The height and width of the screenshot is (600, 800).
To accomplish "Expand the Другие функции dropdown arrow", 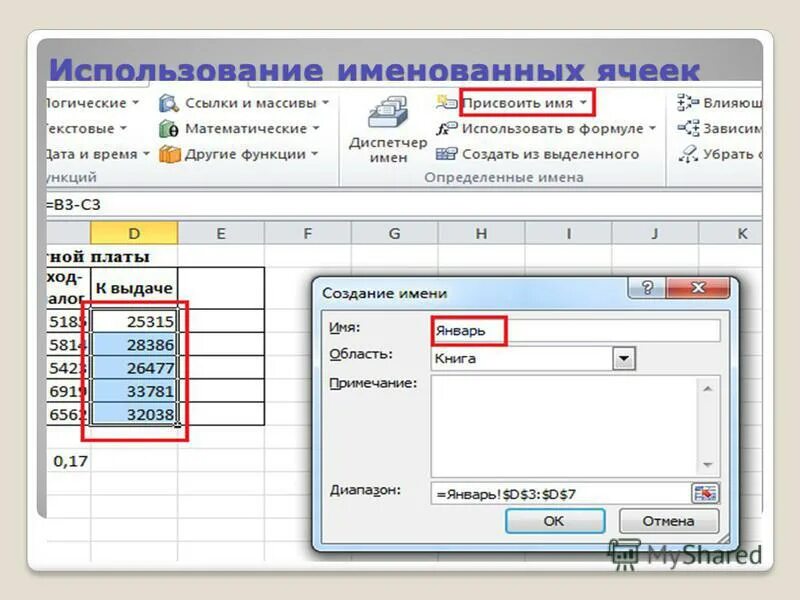I will click(x=314, y=154).
